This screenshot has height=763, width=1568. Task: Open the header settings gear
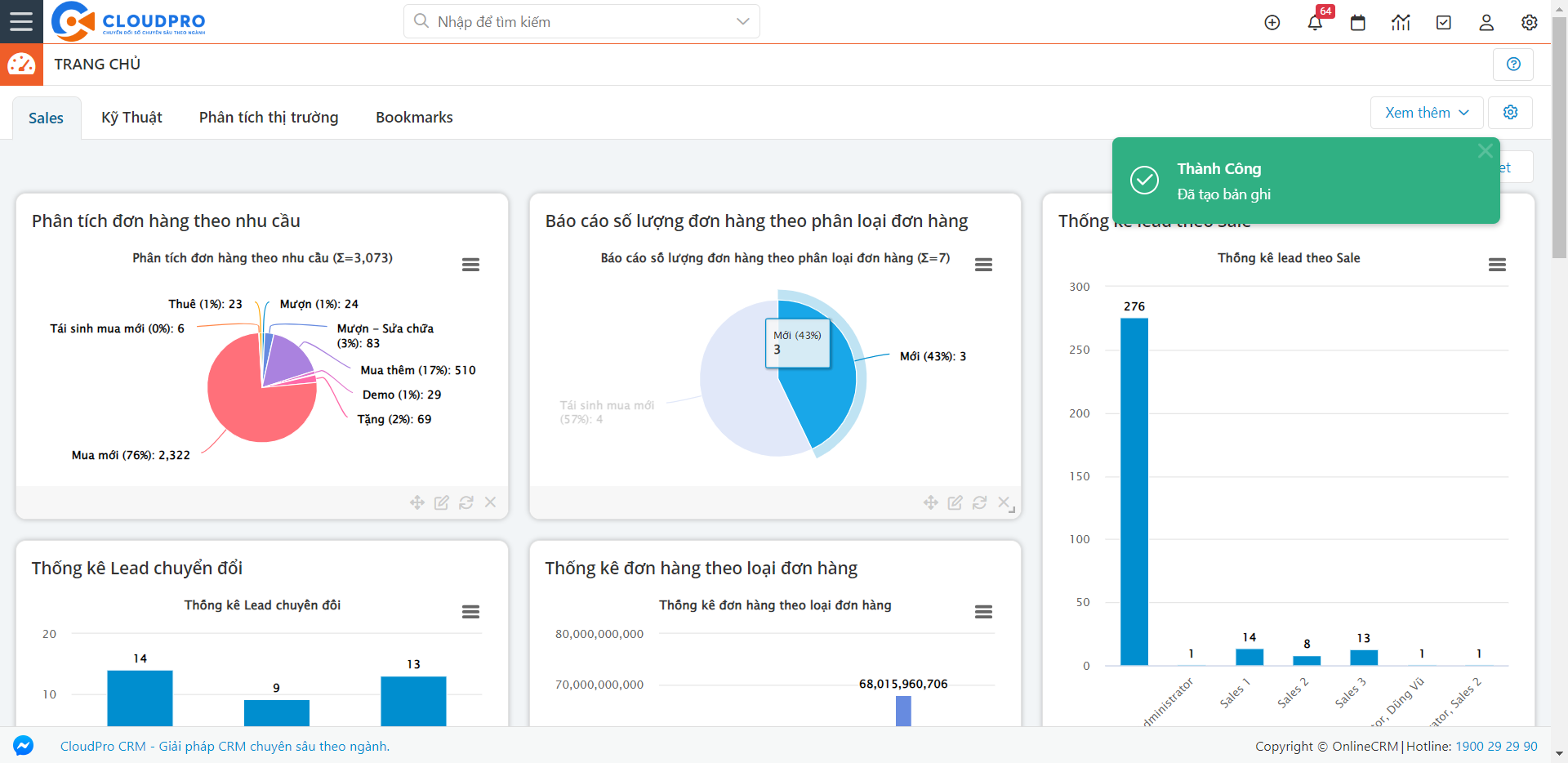click(x=1530, y=23)
